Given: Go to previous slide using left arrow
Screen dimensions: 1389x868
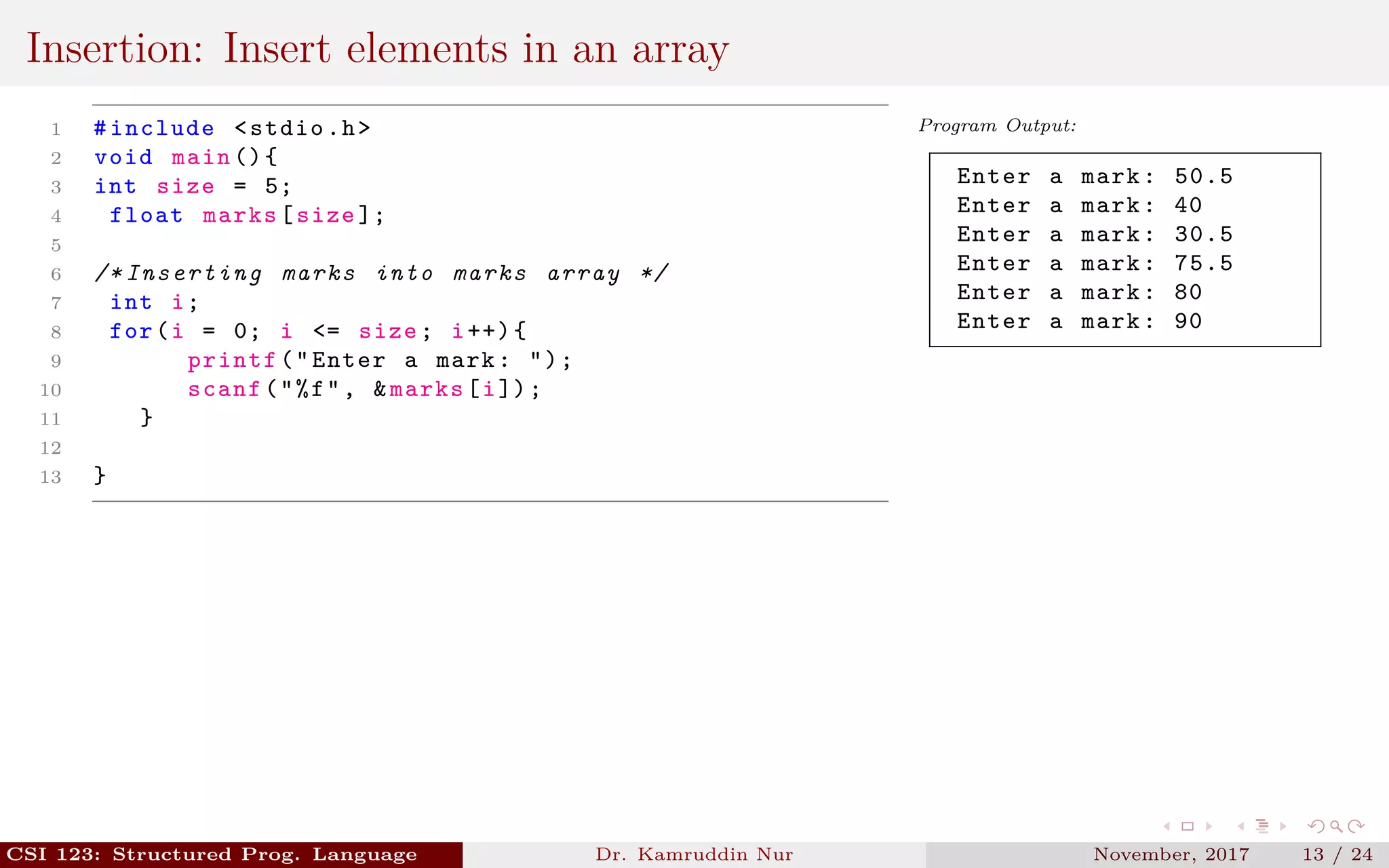Looking at the screenshot, I should [1167, 826].
